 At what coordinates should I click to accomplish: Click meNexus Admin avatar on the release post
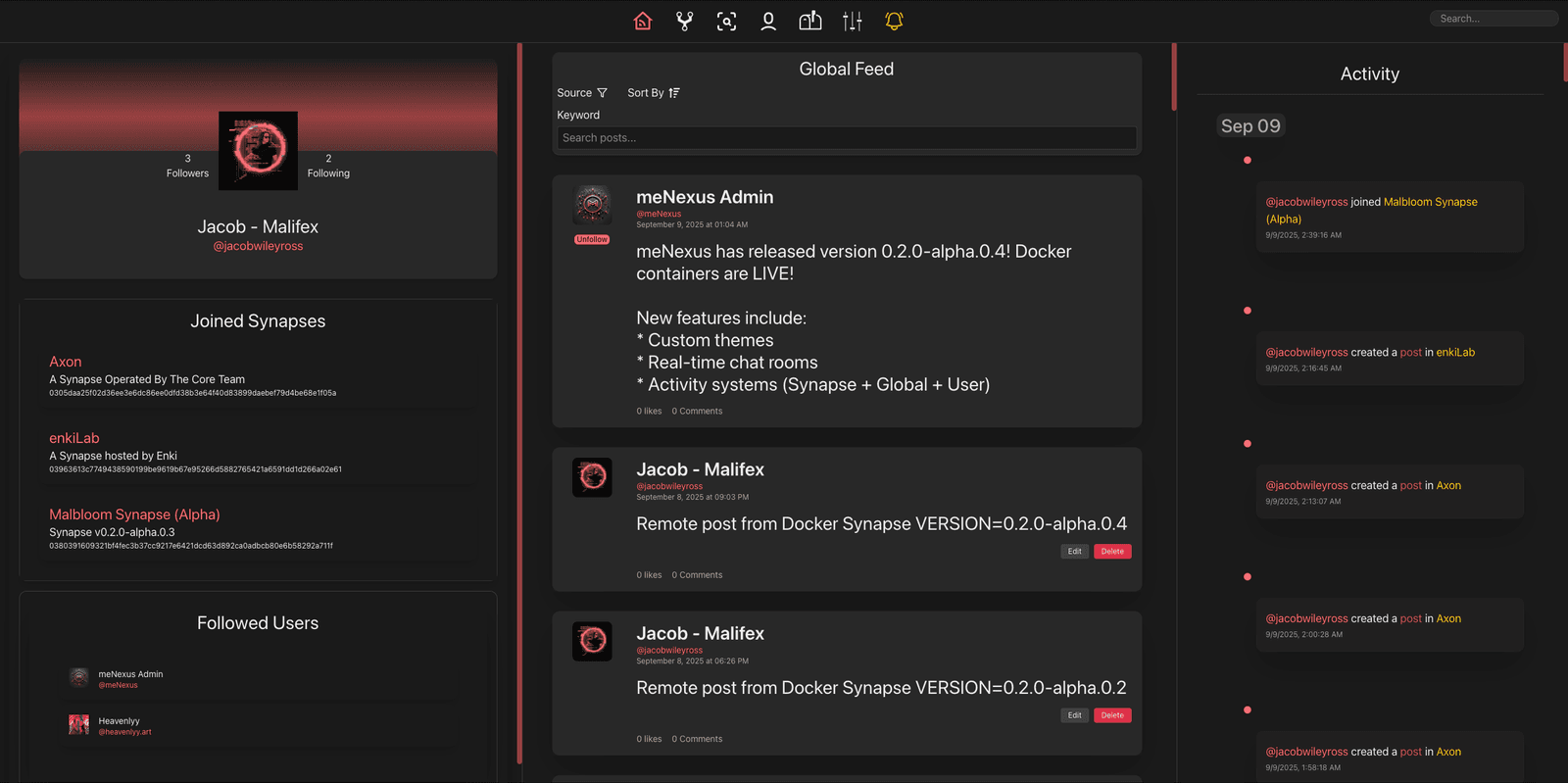pos(592,205)
